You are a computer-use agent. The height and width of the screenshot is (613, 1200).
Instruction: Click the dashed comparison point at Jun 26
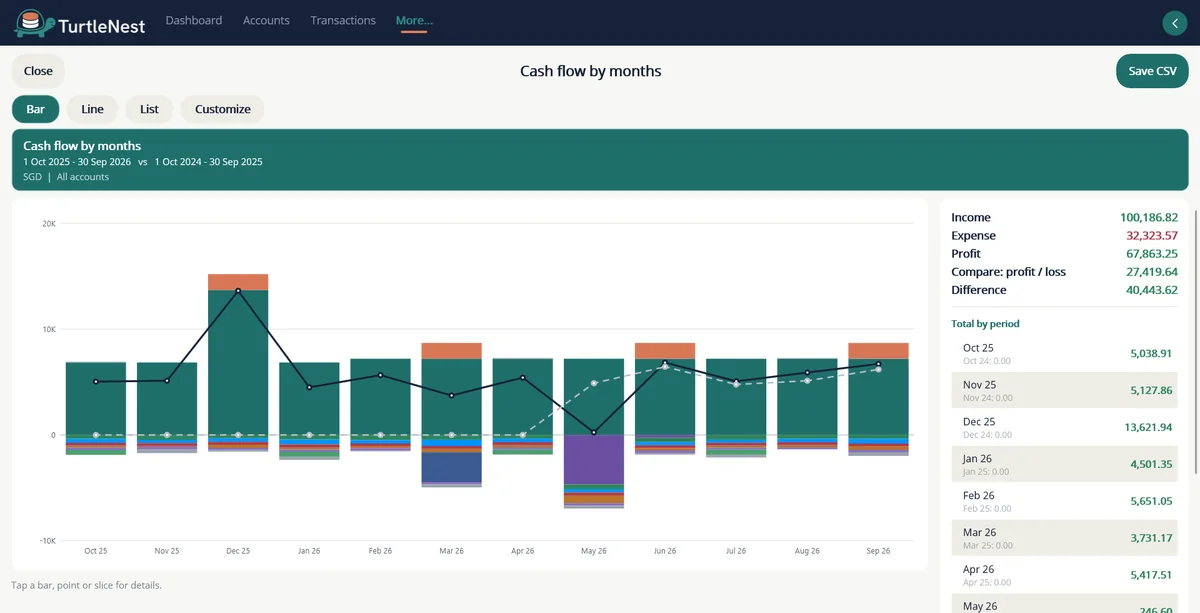pos(665,367)
